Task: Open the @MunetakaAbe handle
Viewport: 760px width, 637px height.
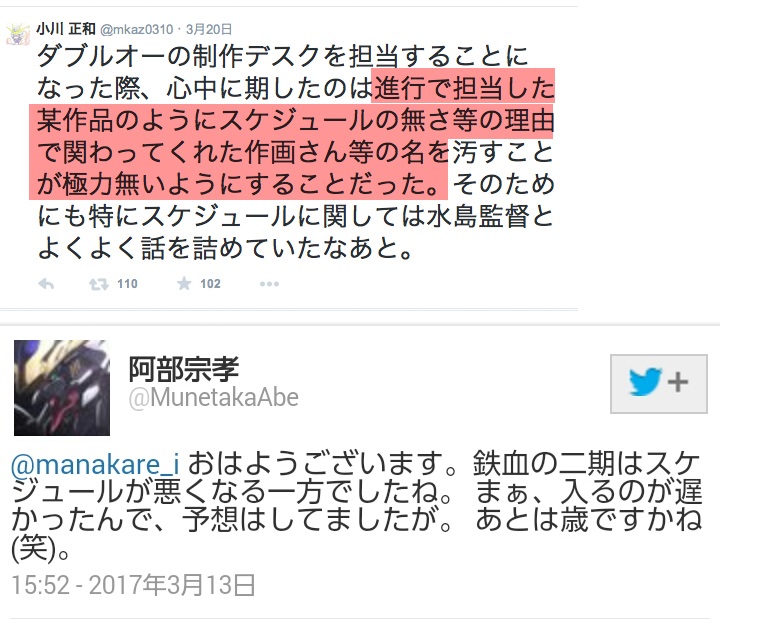Action: (x=214, y=398)
